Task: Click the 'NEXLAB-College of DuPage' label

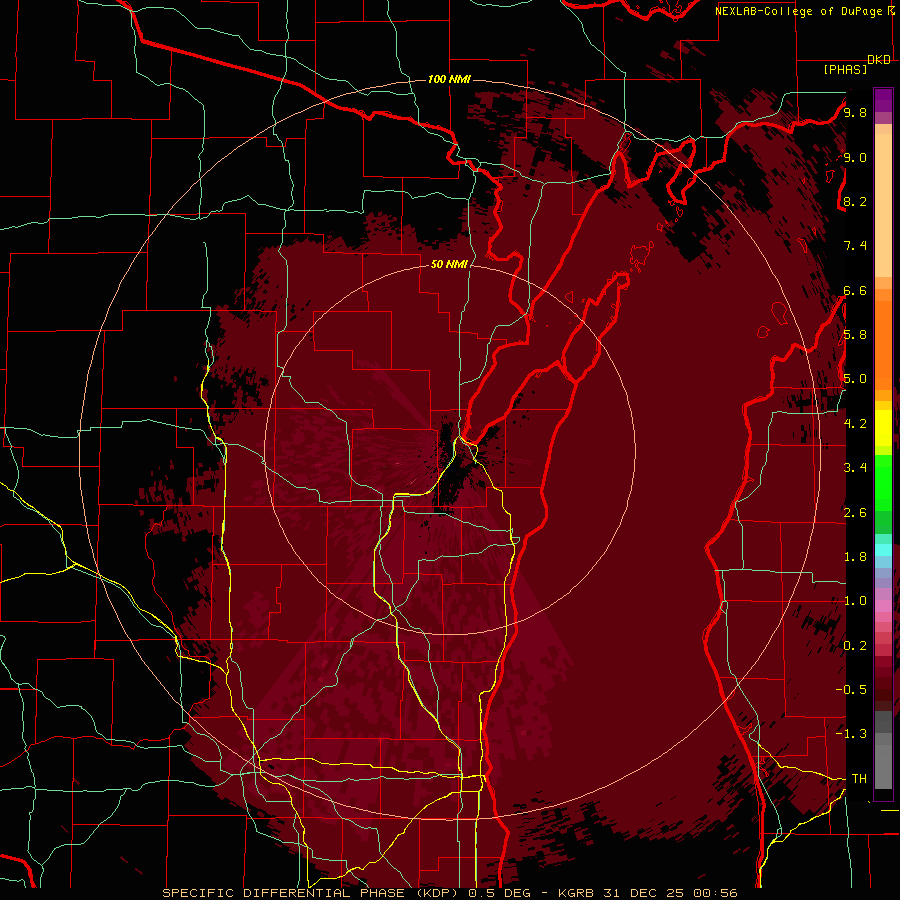Action: coord(798,11)
